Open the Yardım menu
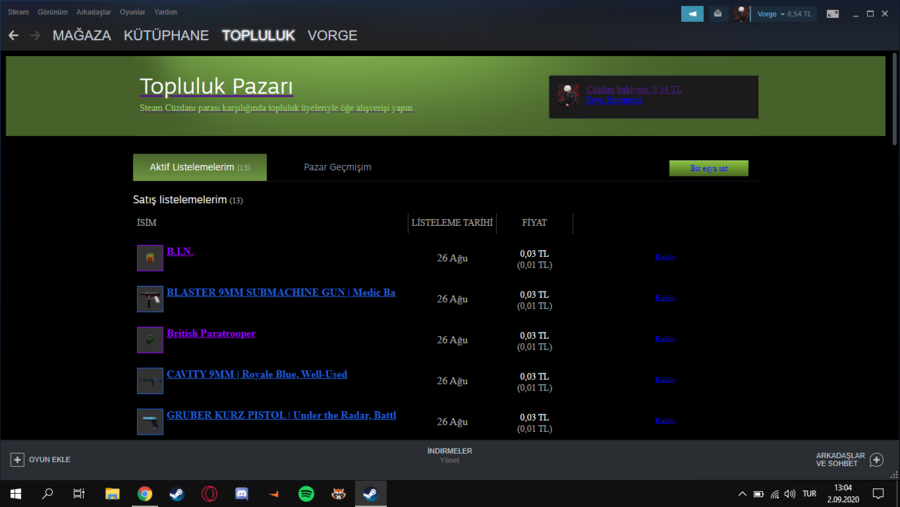The image size is (900, 507). pyautogui.click(x=165, y=12)
